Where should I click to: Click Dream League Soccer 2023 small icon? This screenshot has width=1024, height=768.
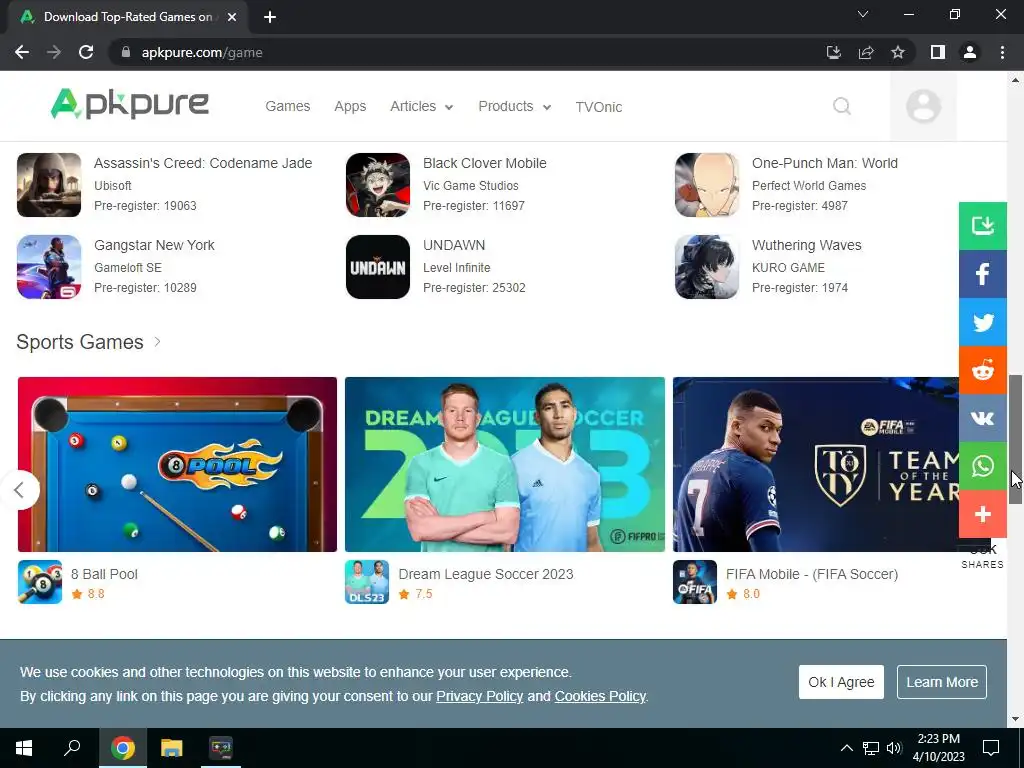pos(367,582)
